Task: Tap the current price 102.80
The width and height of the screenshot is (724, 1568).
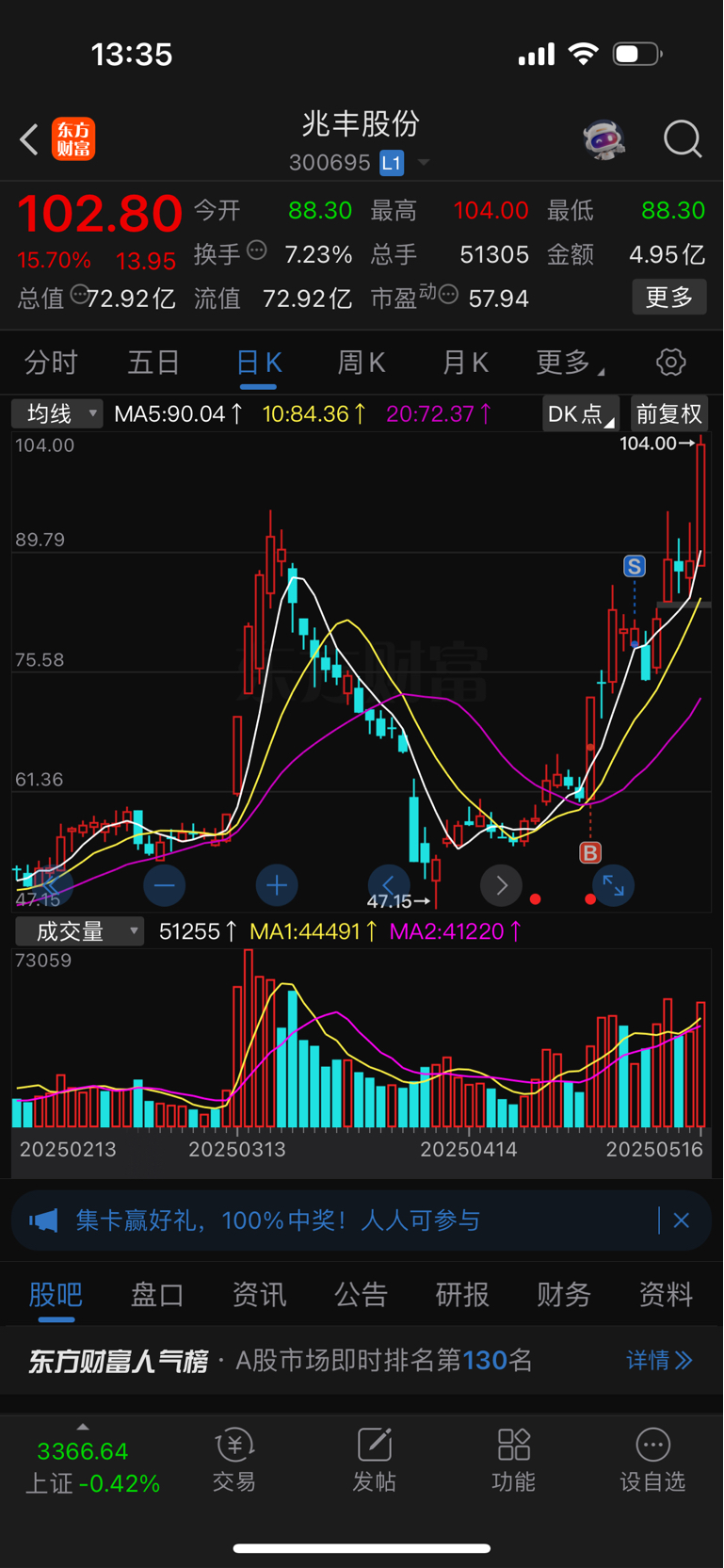Action: pyautogui.click(x=100, y=214)
